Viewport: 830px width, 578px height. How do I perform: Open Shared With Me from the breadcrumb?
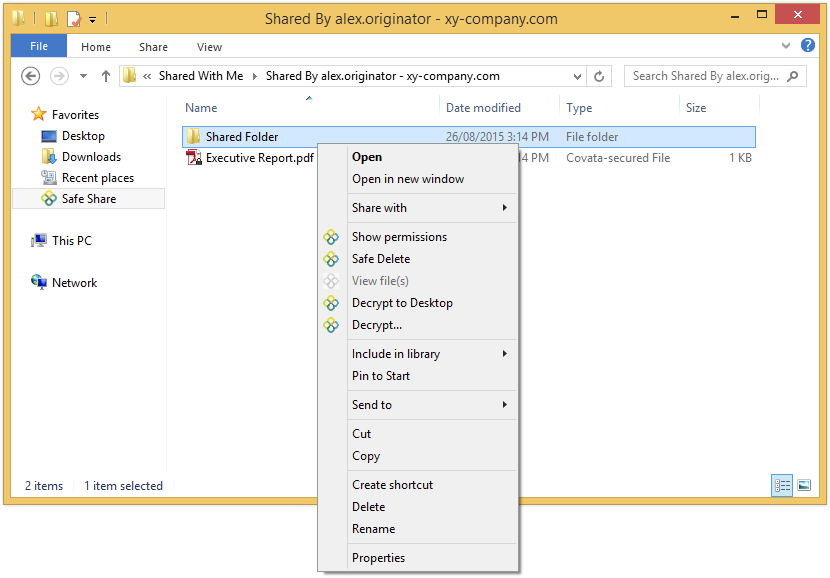[199, 75]
